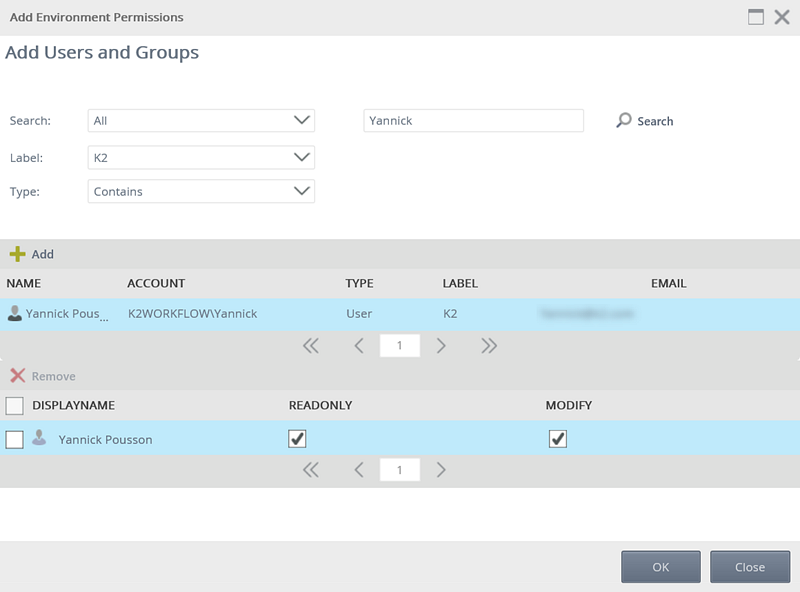
Task: Go to first page of search results
Action: (x=310, y=346)
